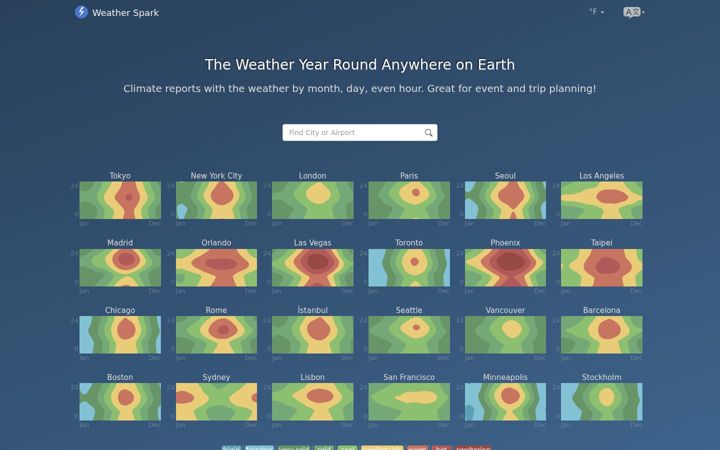This screenshot has width=720, height=450.
Task: Select the Stockholm city link
Action: coord(602,377)
